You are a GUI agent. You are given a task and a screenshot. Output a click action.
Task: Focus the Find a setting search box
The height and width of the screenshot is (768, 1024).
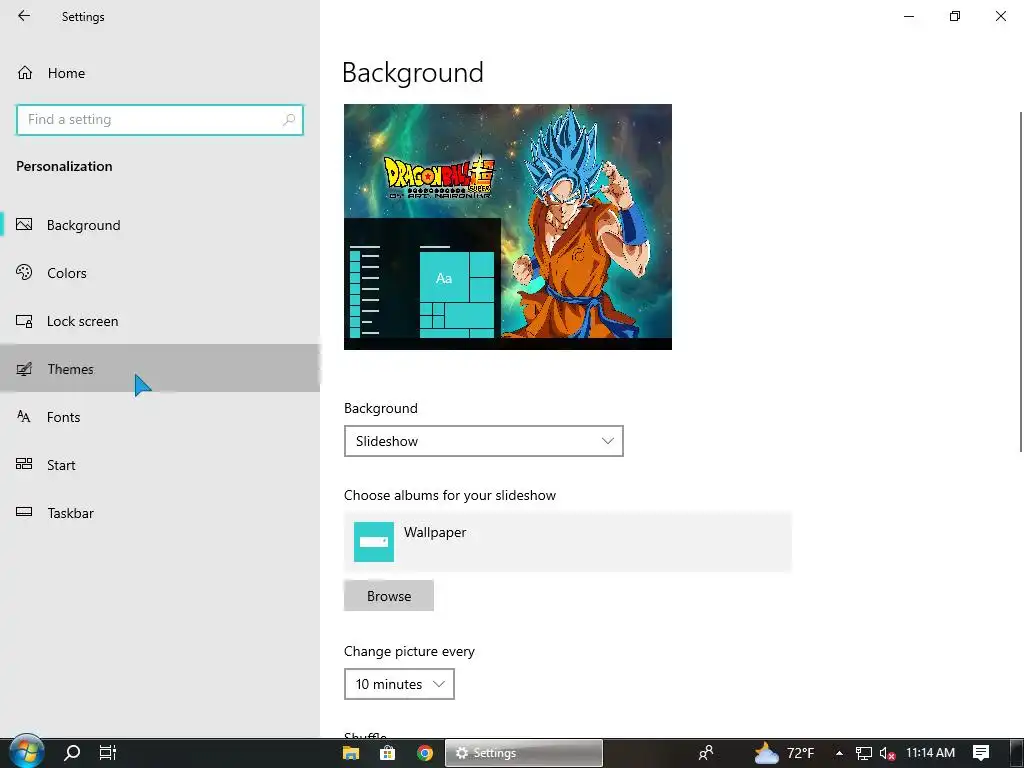(x=159, y=120)
